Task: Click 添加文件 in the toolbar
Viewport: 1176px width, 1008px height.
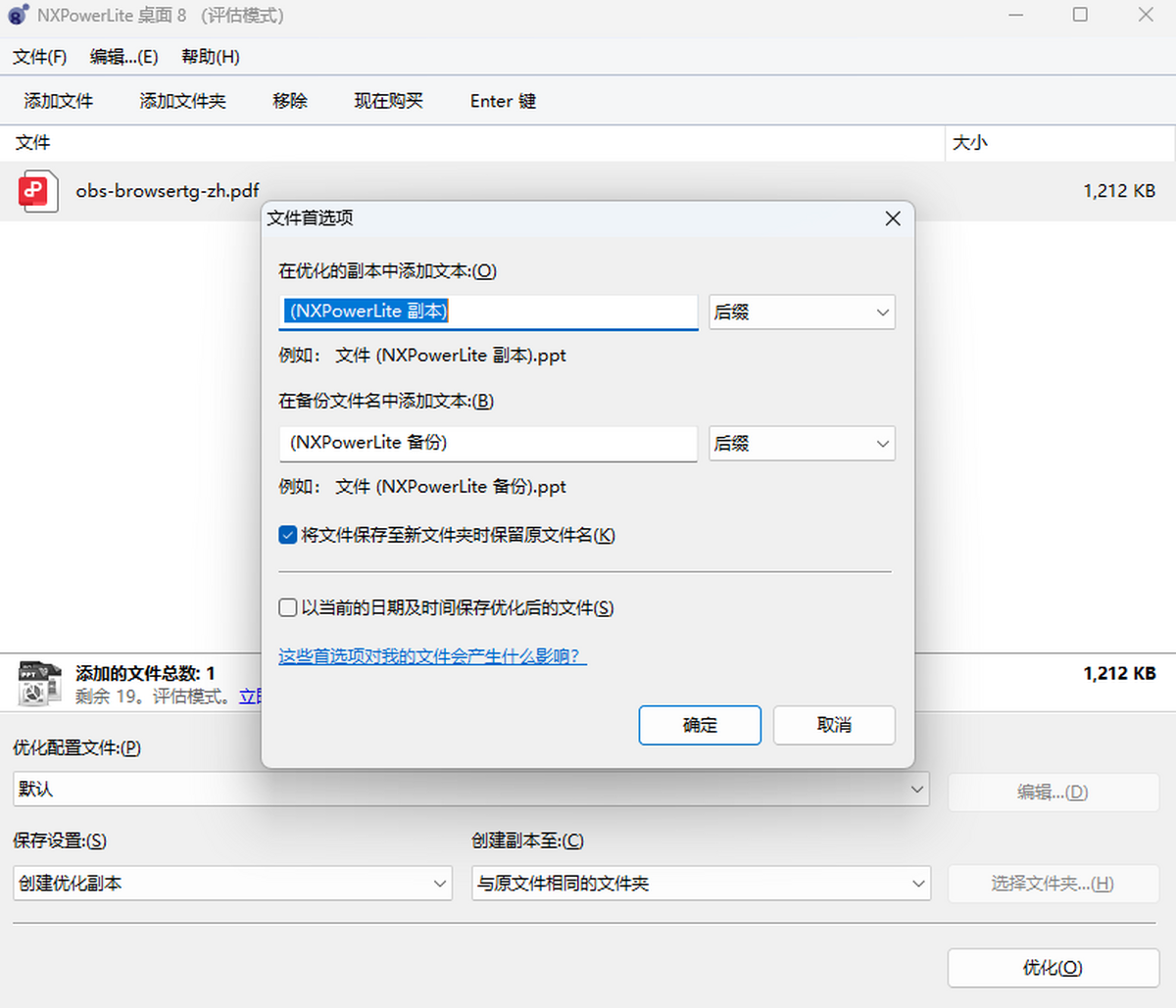Action: click(x=59, y=101)
